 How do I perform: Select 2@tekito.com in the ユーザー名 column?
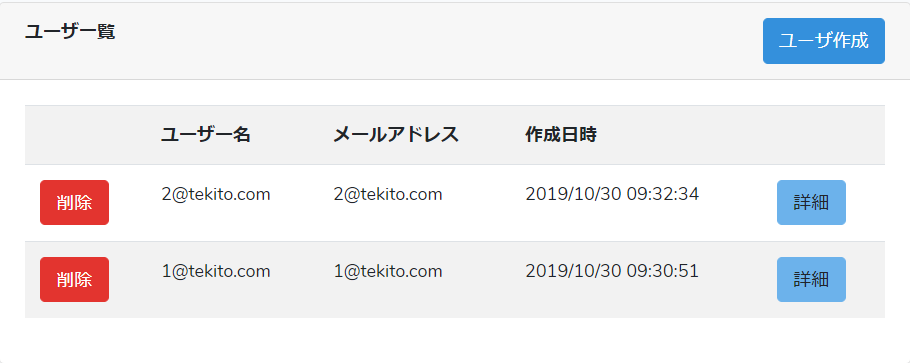point(216,194)
